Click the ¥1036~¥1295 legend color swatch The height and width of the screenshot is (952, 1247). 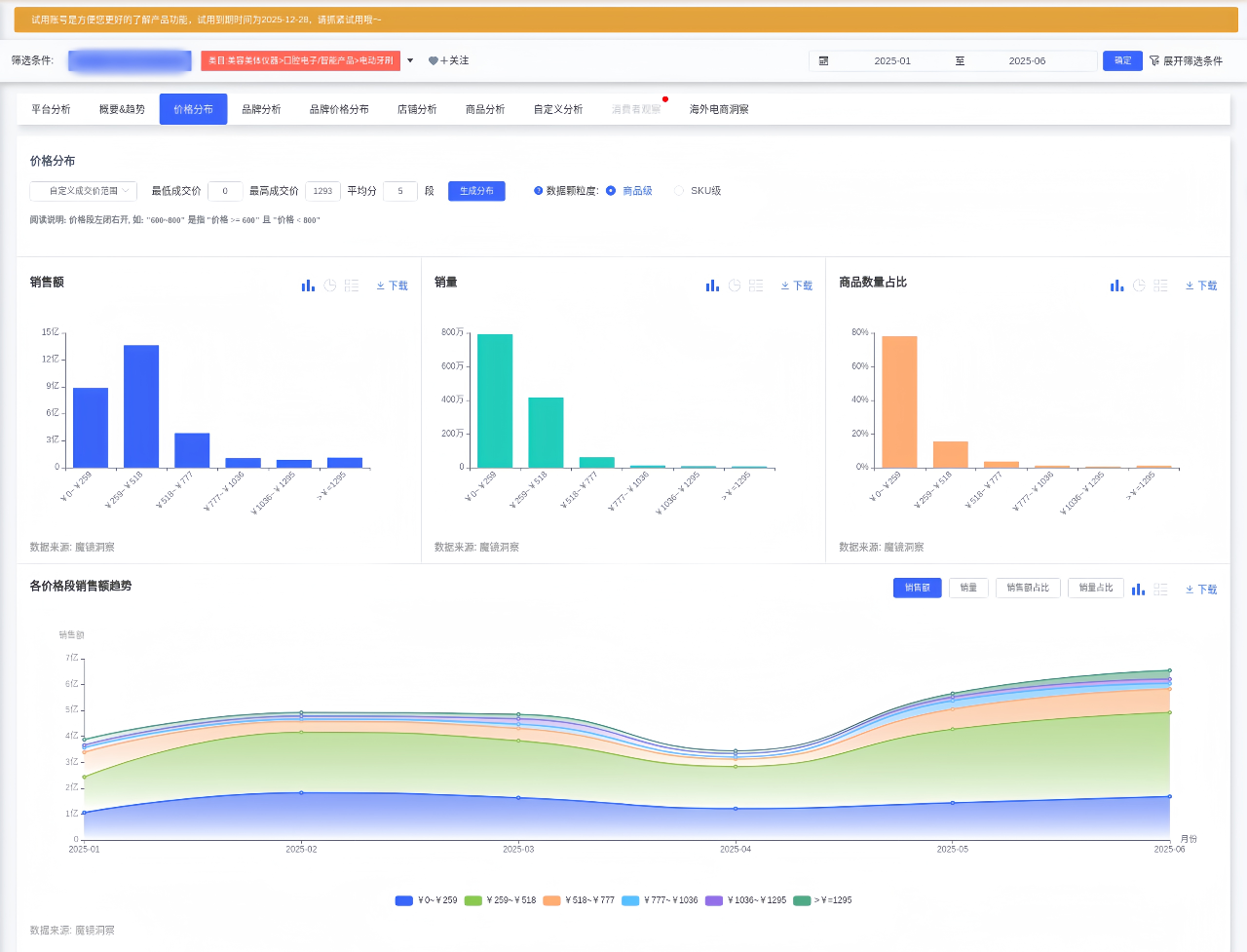click(x=714, y=900)
